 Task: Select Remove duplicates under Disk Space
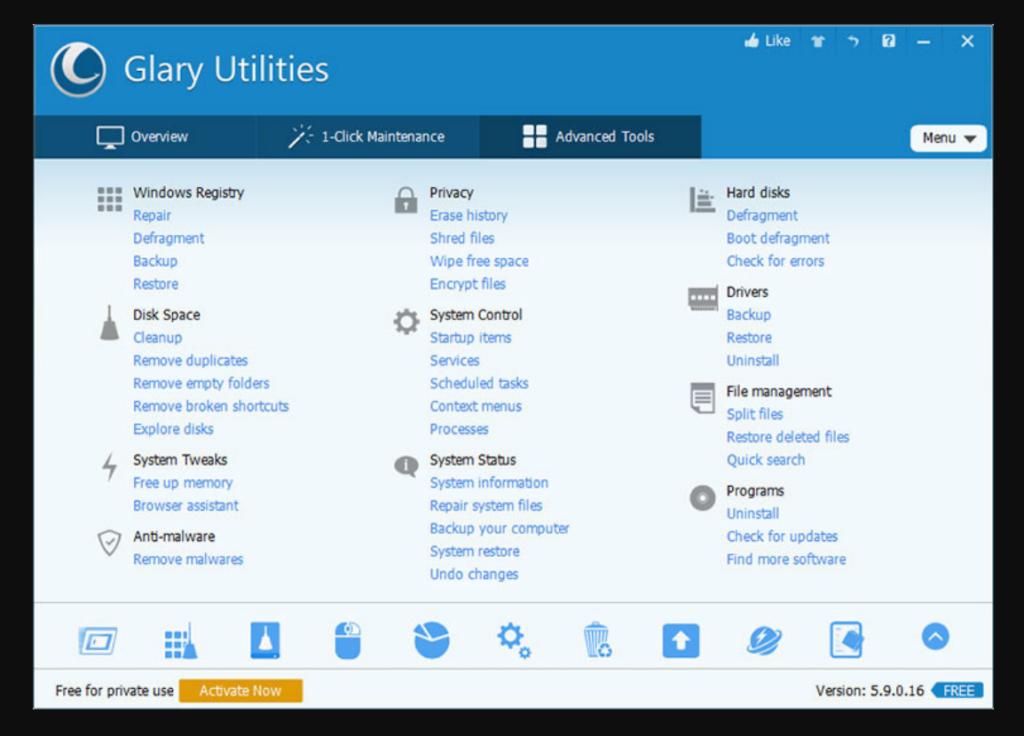190,360
